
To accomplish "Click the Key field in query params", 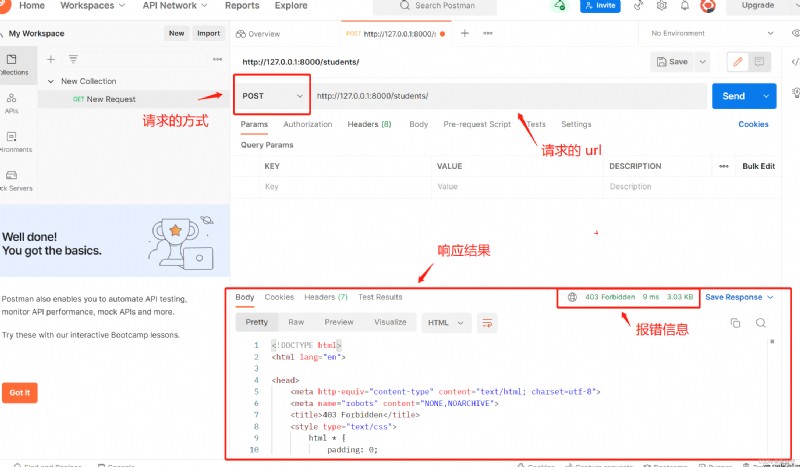I will [x=346, y=187].
